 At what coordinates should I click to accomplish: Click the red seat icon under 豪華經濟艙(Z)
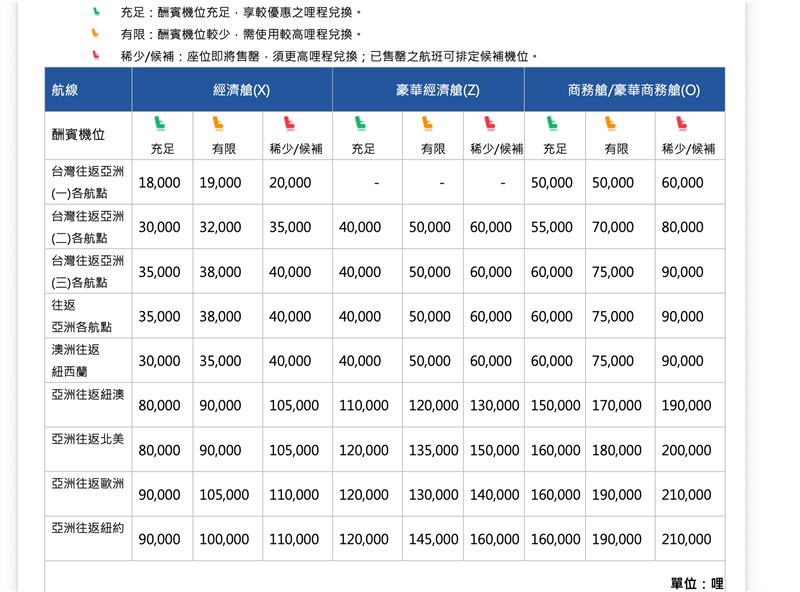click(x=490, y=123)
